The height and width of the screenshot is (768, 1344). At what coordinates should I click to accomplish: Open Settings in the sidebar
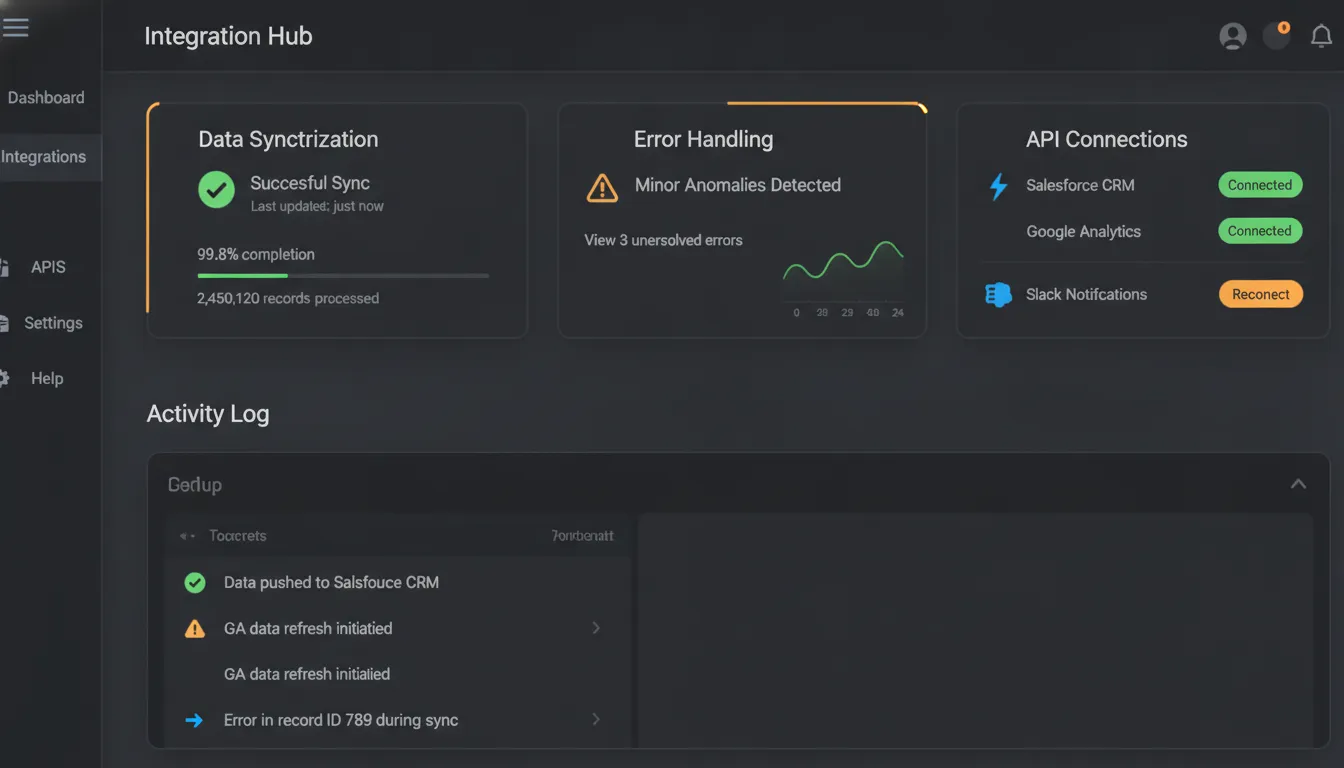[53, 323]
